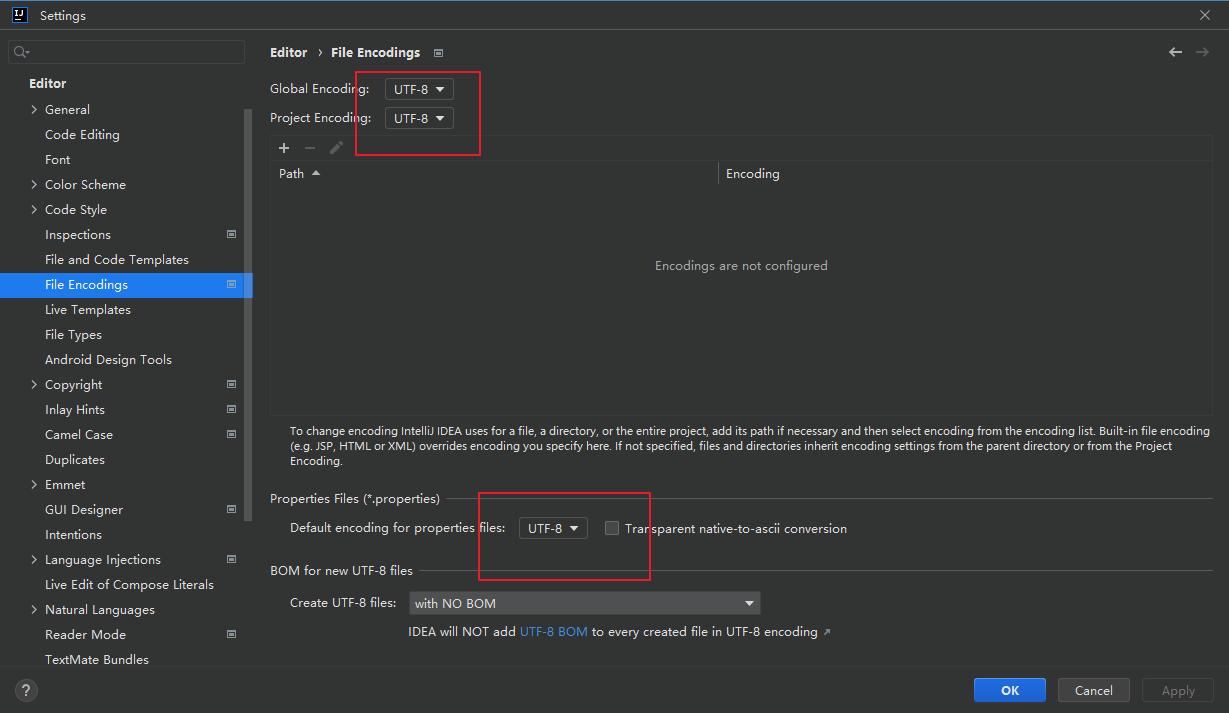Click the Encoding column header
The height and width of the screenshot is (713, 1229).
coord(966,174)
